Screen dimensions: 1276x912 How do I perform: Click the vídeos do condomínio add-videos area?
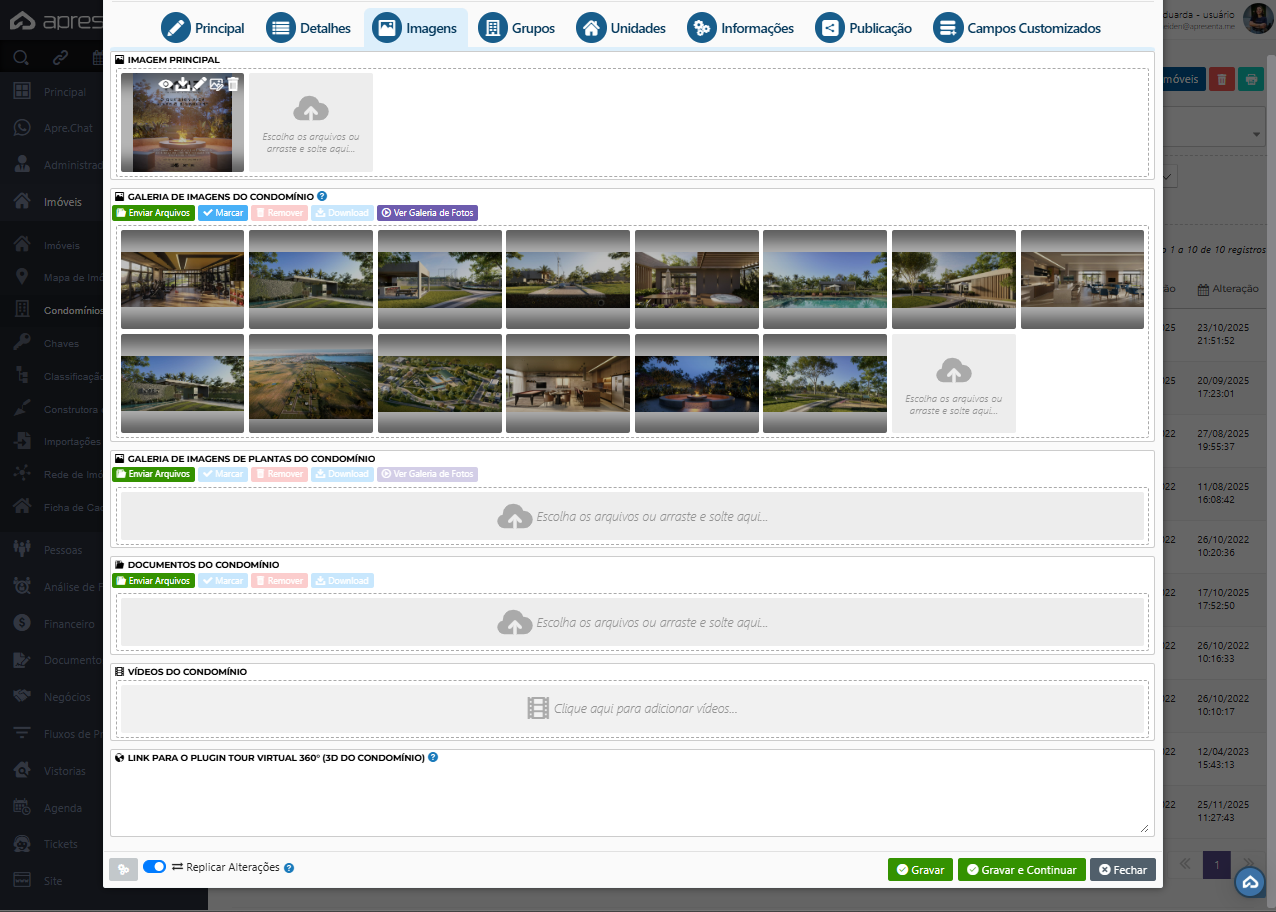632,709
